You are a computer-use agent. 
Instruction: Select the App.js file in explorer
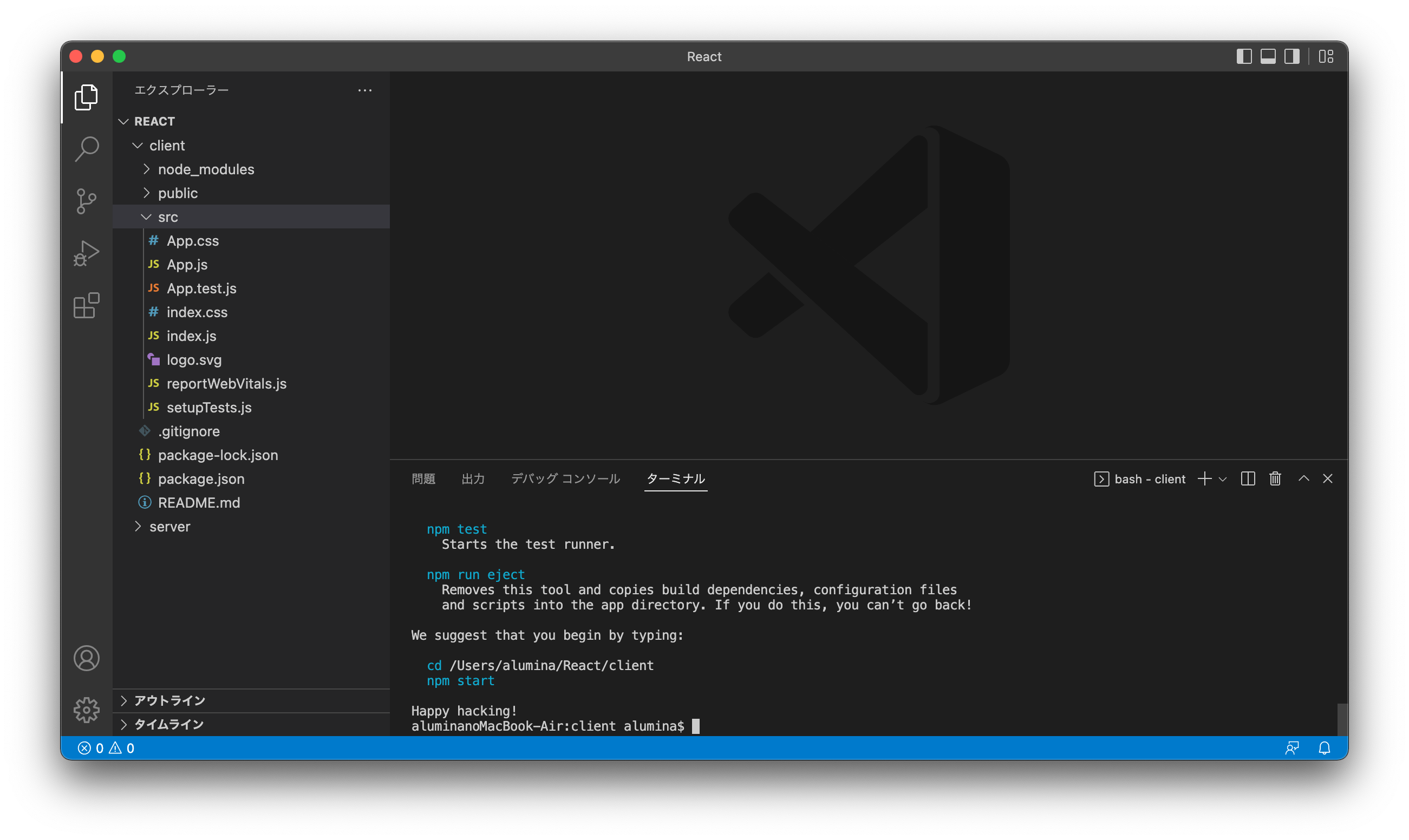point(186,264)
